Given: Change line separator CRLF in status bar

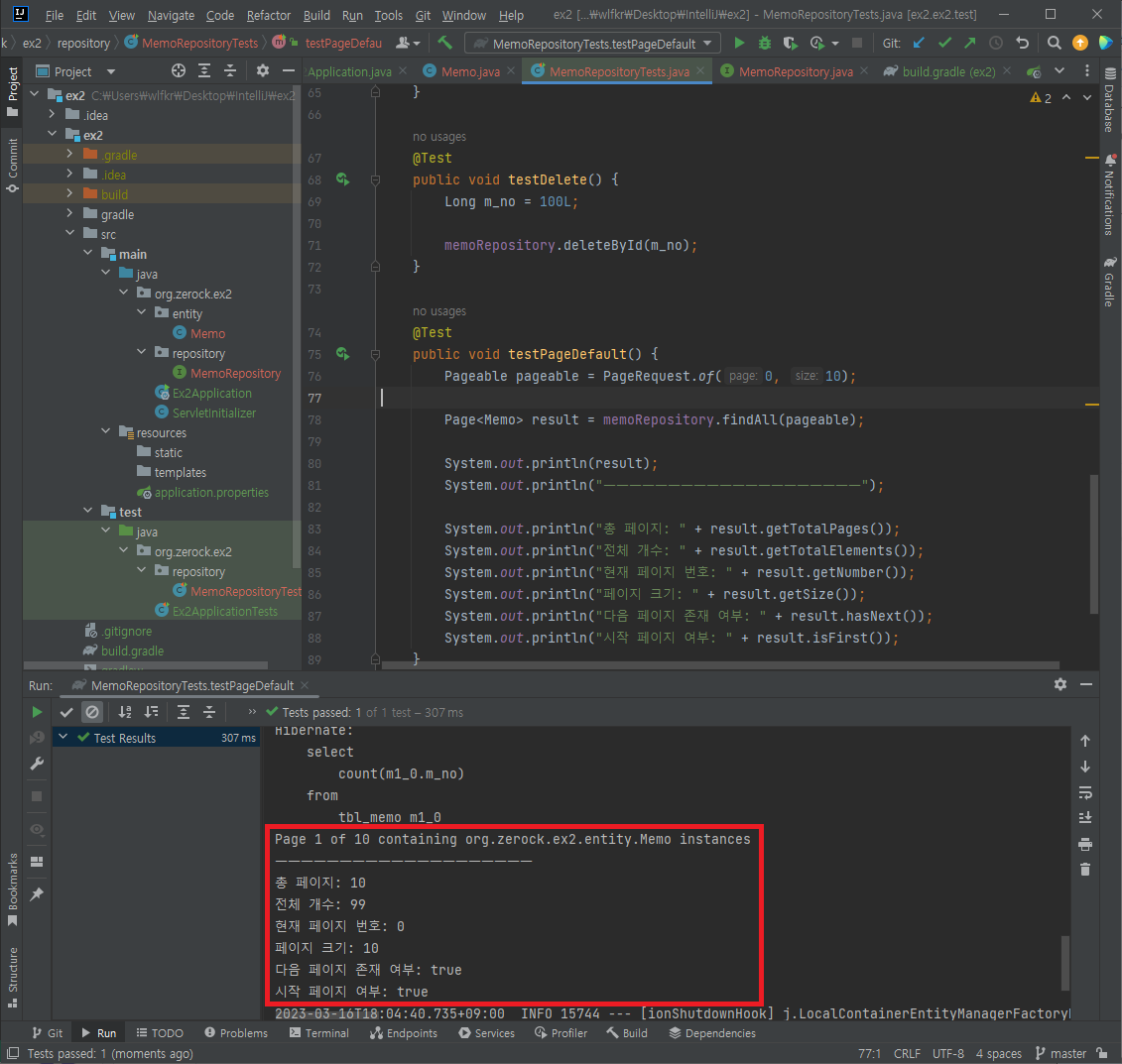Looking at the screenshot, I should [907, 1053].
